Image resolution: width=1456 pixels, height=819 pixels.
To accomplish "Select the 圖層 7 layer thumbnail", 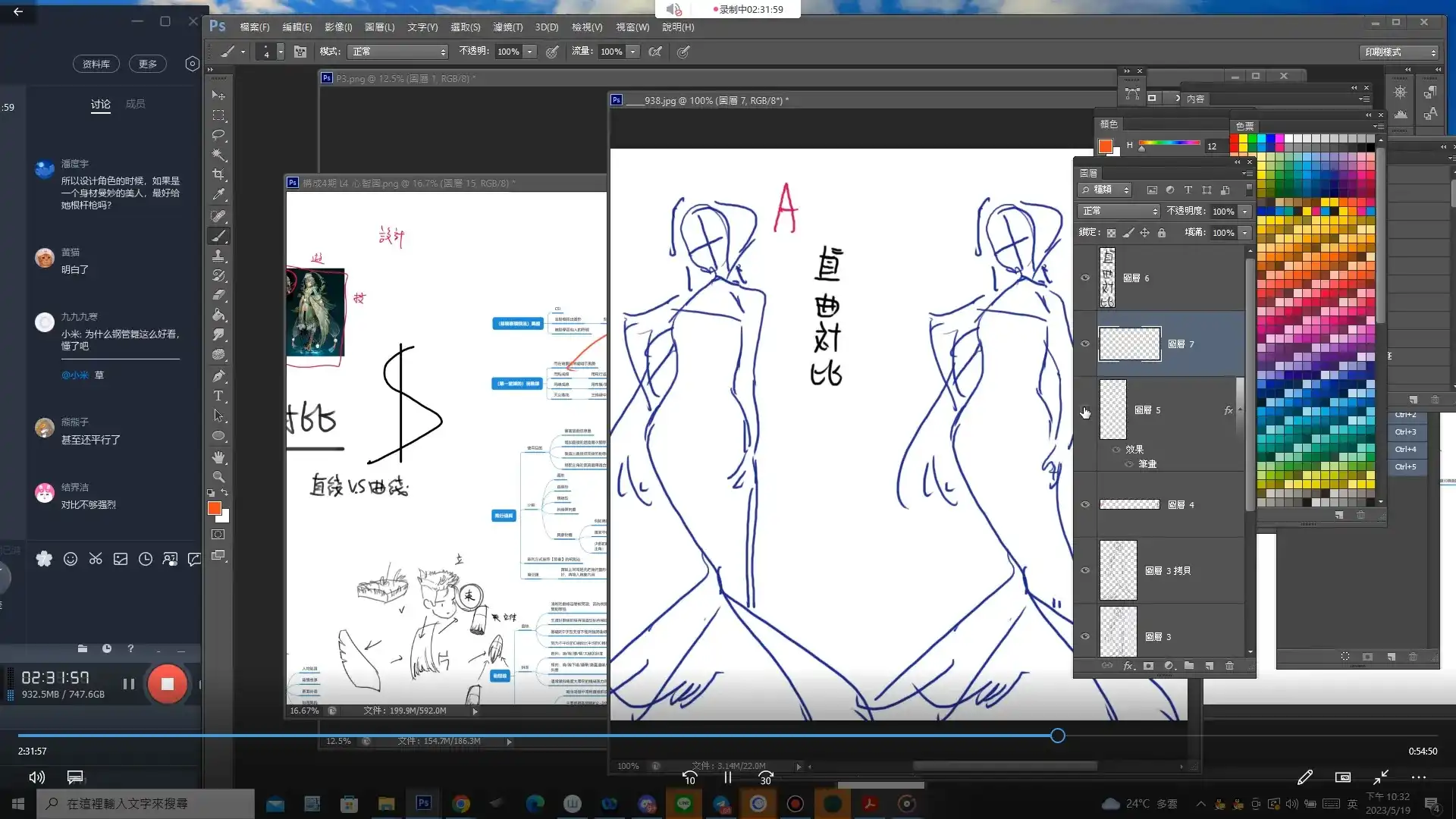I will (x=1130, y=344).
